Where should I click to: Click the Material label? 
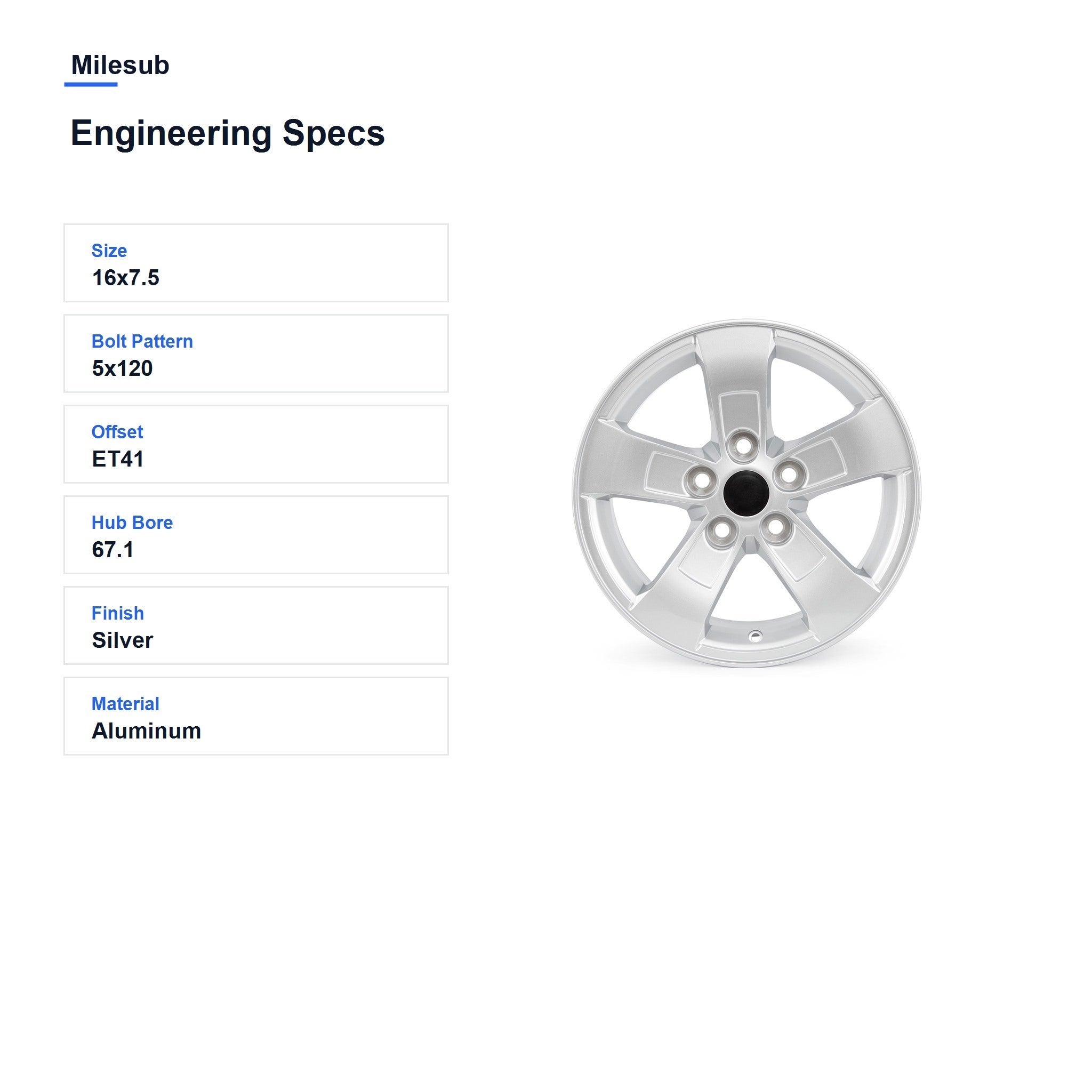[125, 704]
